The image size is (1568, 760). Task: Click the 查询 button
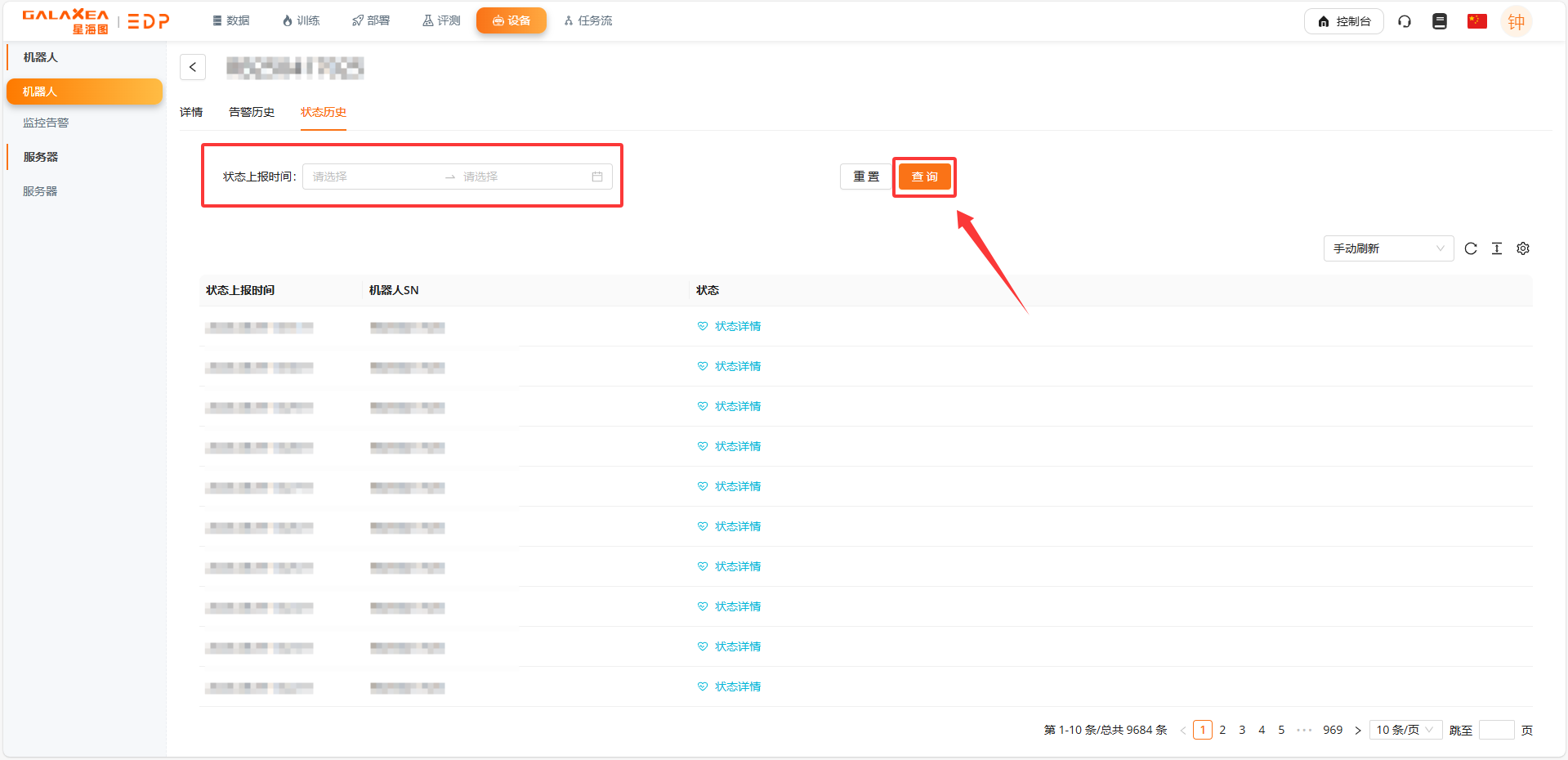click(x=924, y=177)
